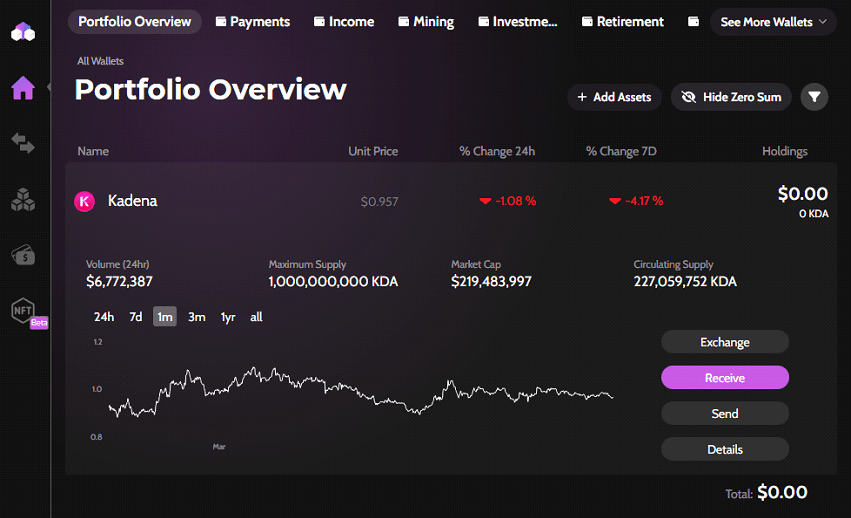Click the crossed-eye icon of Hide Zero Sum
Image resolution: width=851 pixels, height=518 pixels.
pyautogui.click(x=688, y=97)
